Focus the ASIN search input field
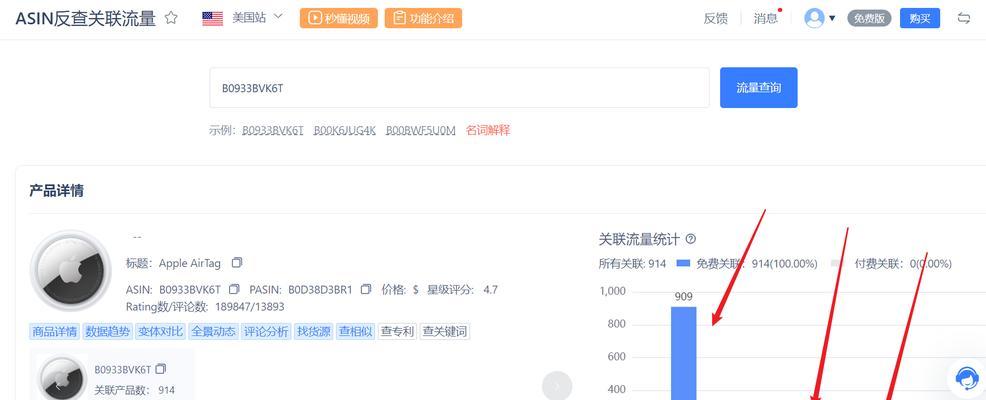The image size is (986, 400). coord(459,88)
